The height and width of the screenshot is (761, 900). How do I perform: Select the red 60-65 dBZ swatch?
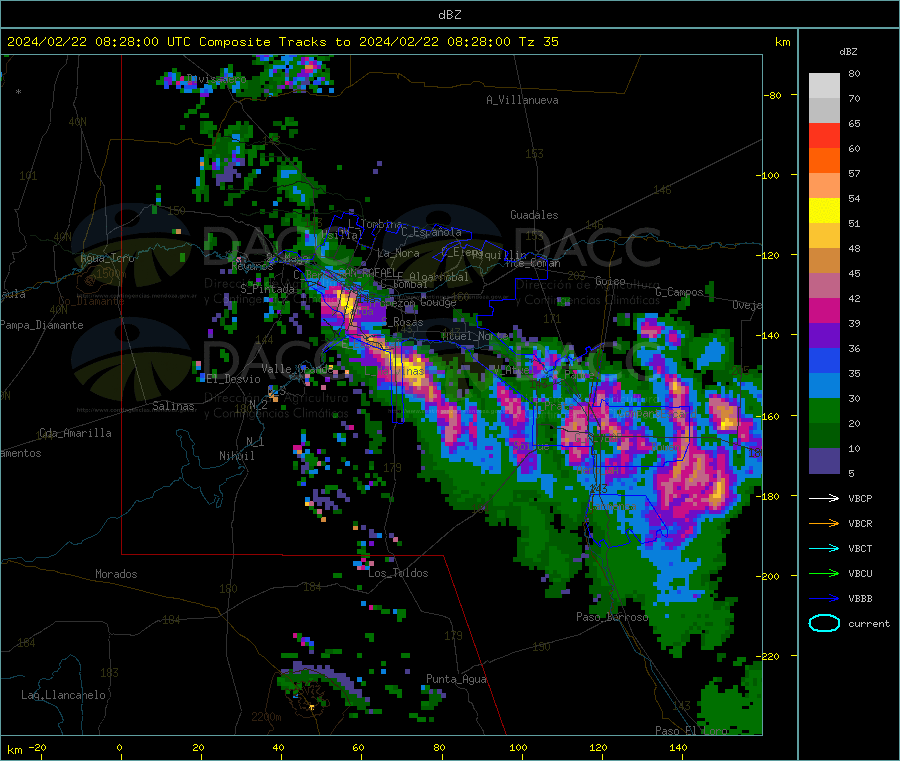coord(824,135)
